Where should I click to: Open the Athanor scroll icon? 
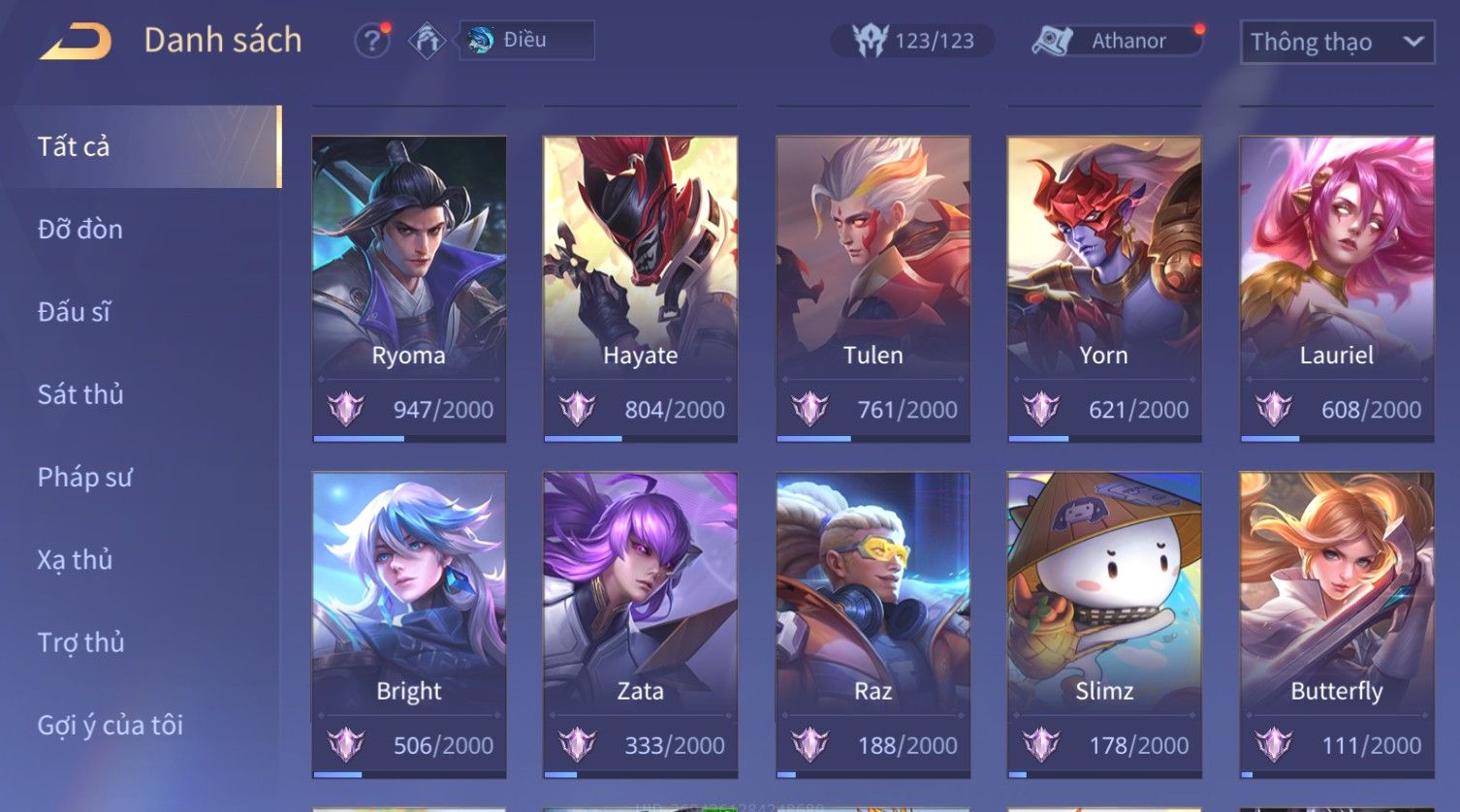click(x=1052, y=41)
